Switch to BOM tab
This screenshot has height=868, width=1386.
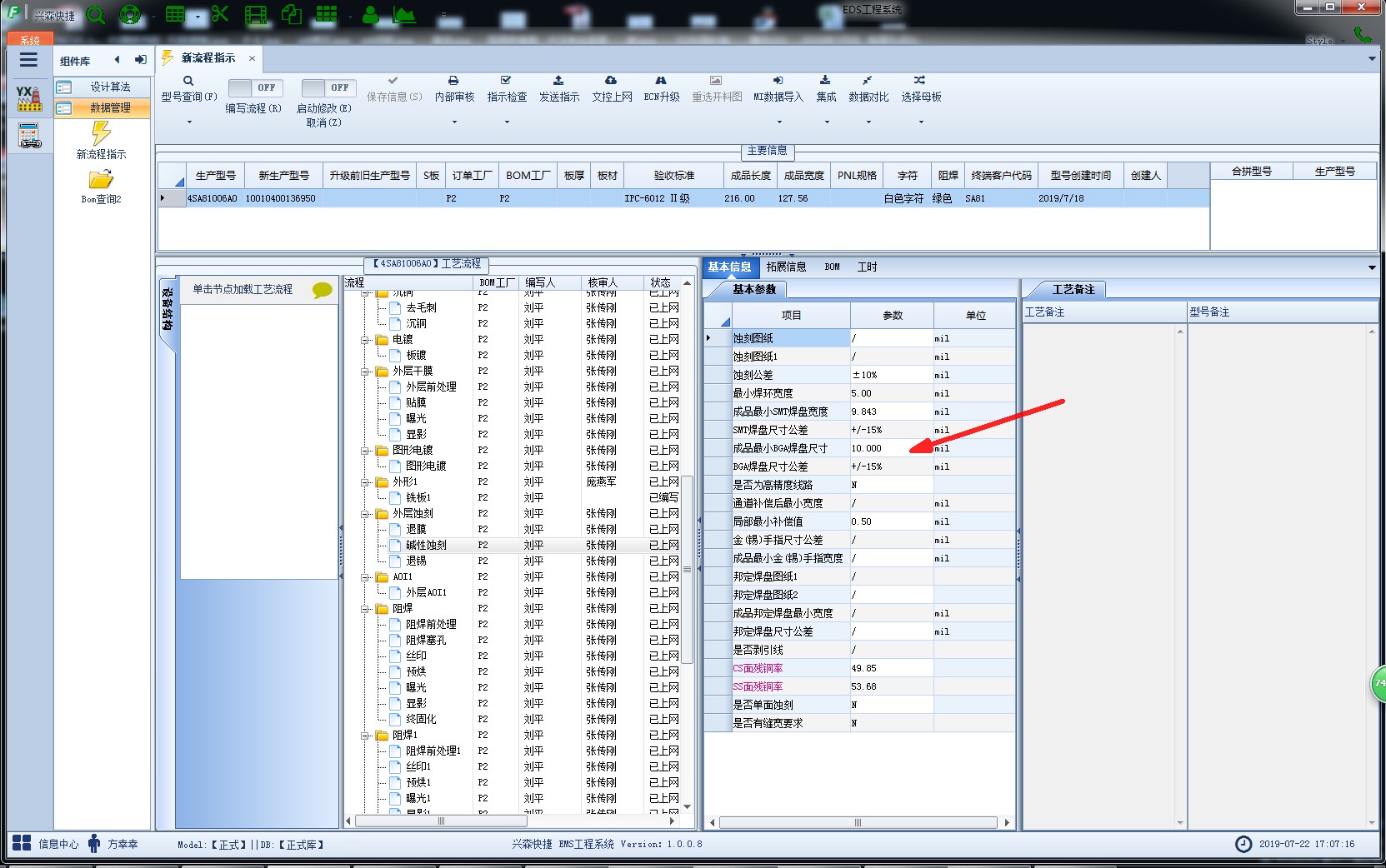tap(832, 267)
